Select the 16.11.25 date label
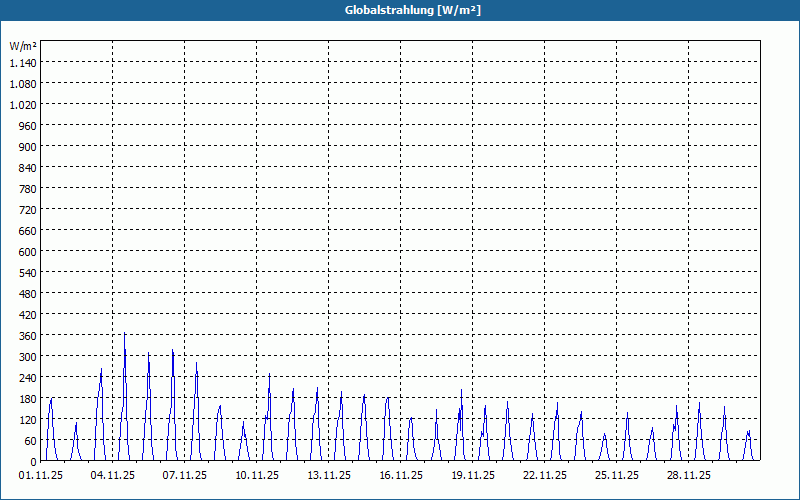The width and height of the screenshot is (800, 500). pyautogui.click(x=401, y=476)
